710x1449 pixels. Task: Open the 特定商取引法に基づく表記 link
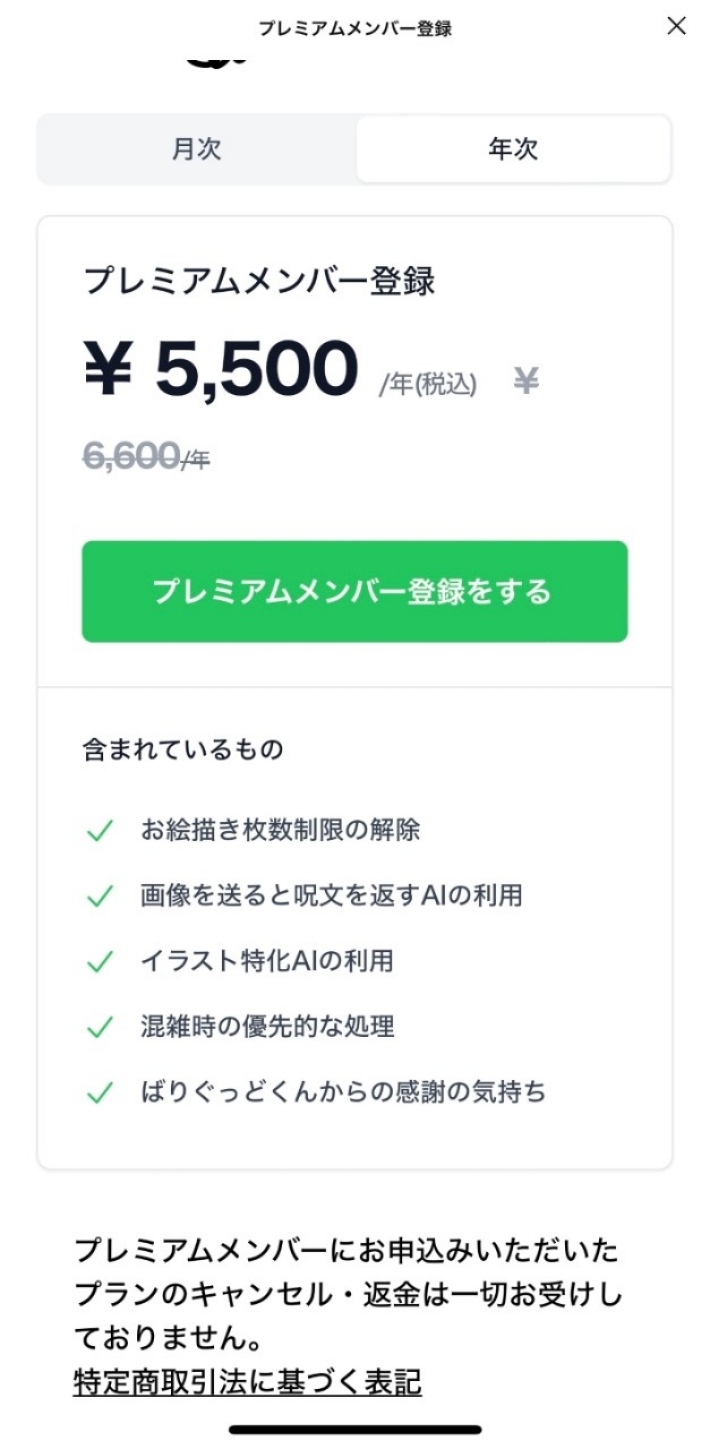tap(248, 1382)
